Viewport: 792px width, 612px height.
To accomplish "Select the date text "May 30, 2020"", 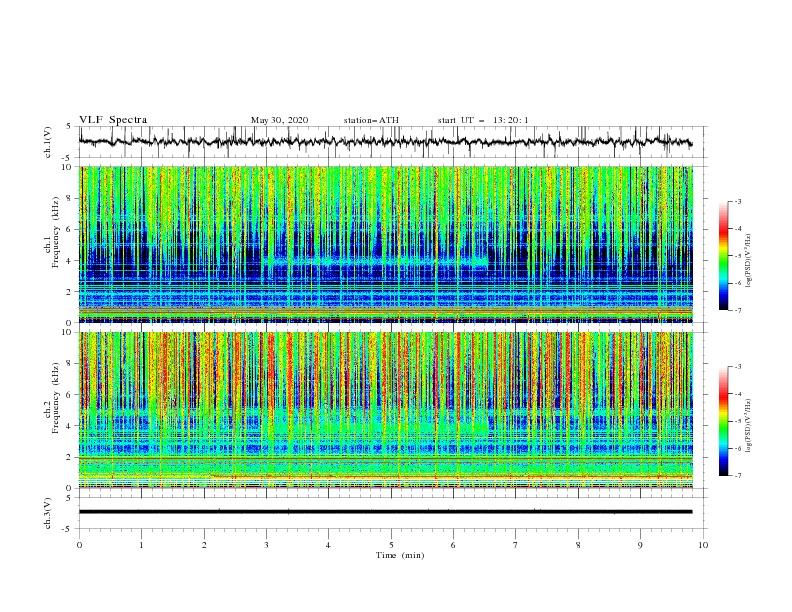I will coord(279,120).
